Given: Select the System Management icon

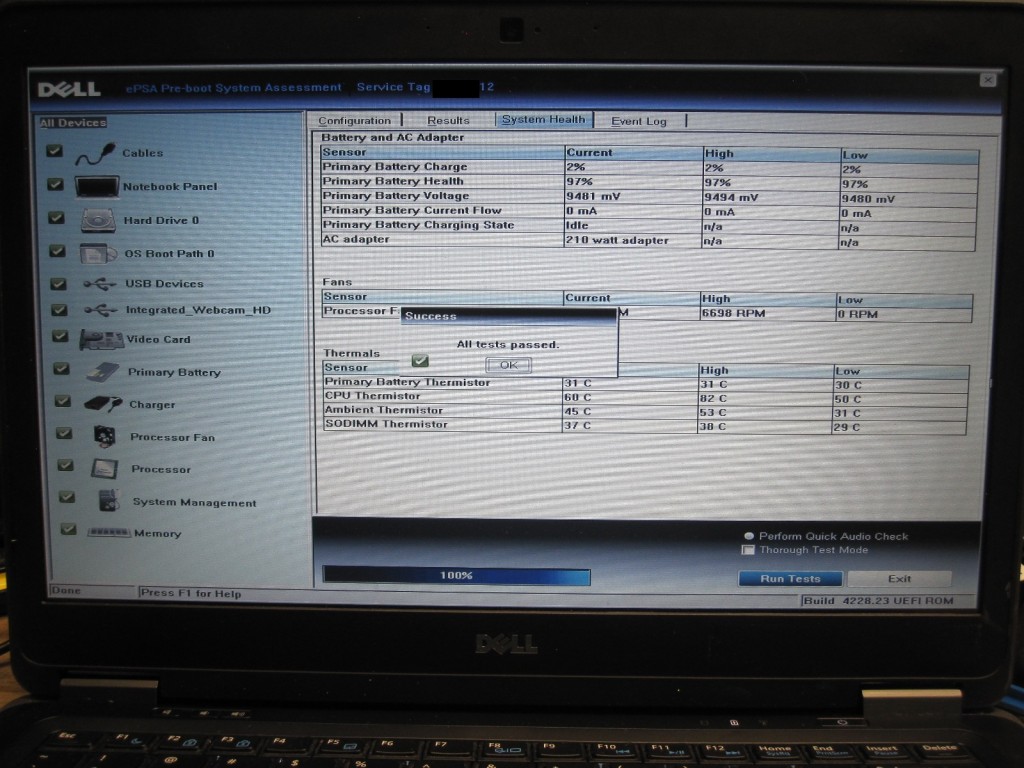Looking at the screenshot, I should (x=108, y=501).
